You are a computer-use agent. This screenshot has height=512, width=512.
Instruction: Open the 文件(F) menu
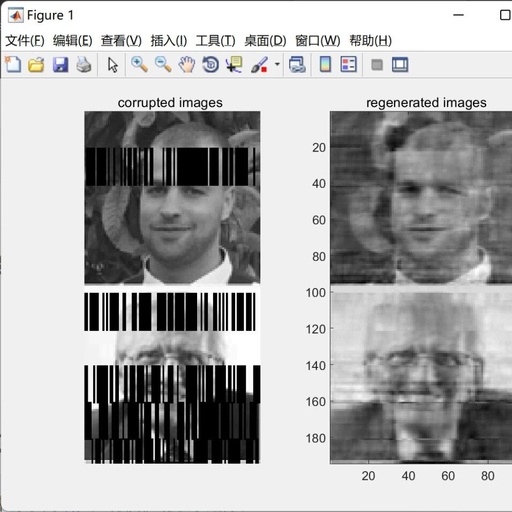[25, 41]
